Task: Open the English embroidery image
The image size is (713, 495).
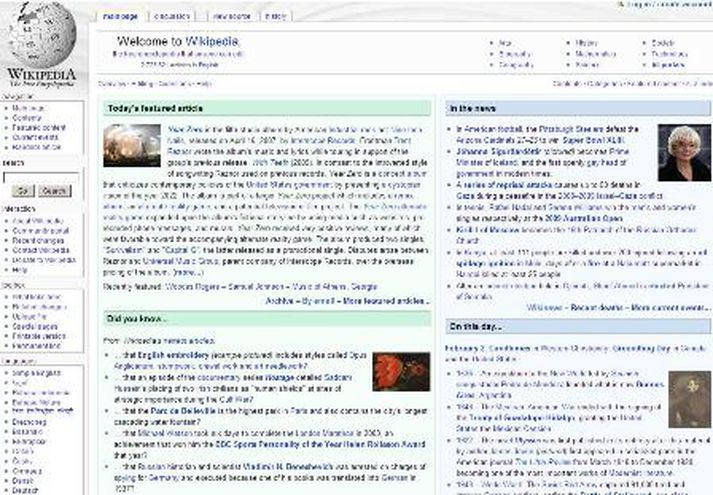Action: 401,371
